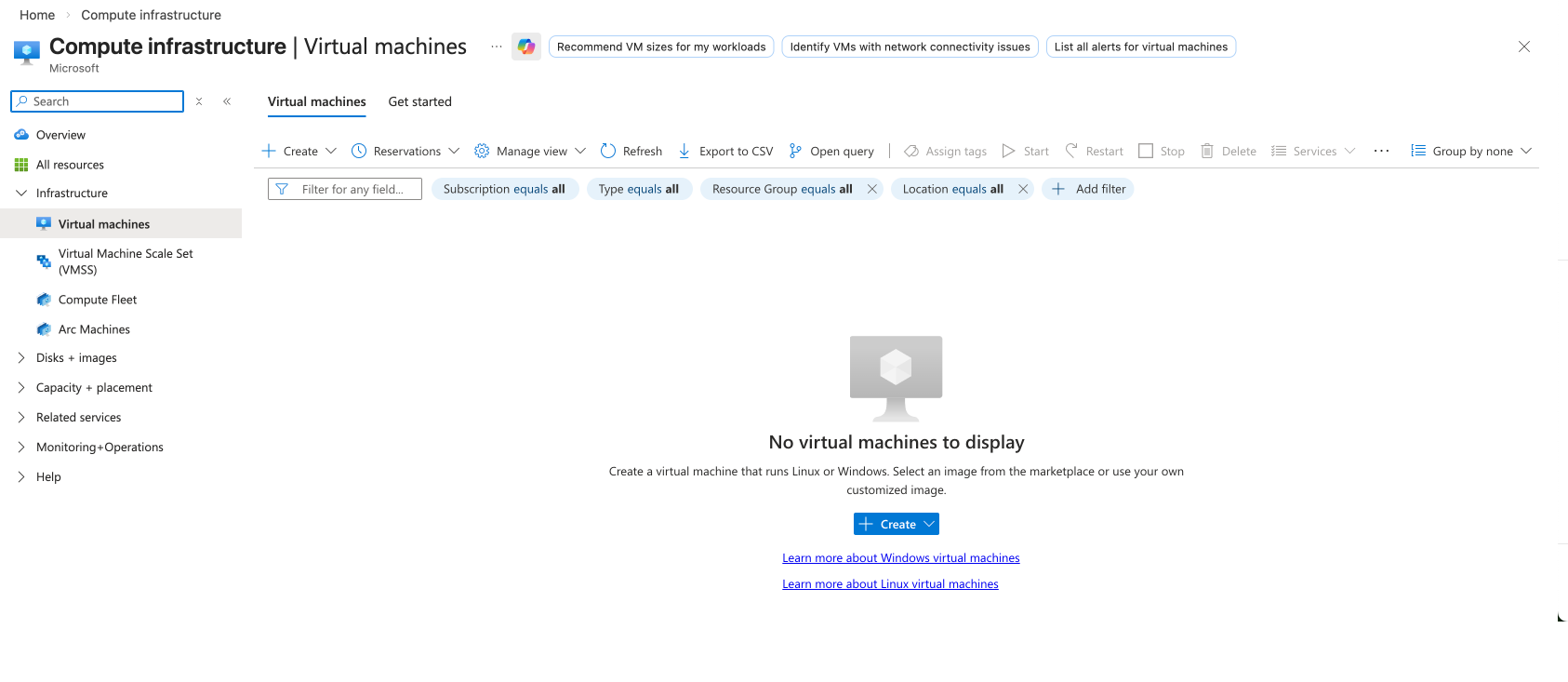The image size is (1568, 682).
Task: Clear the sidebar search with X icon
Action: (199, 101)
